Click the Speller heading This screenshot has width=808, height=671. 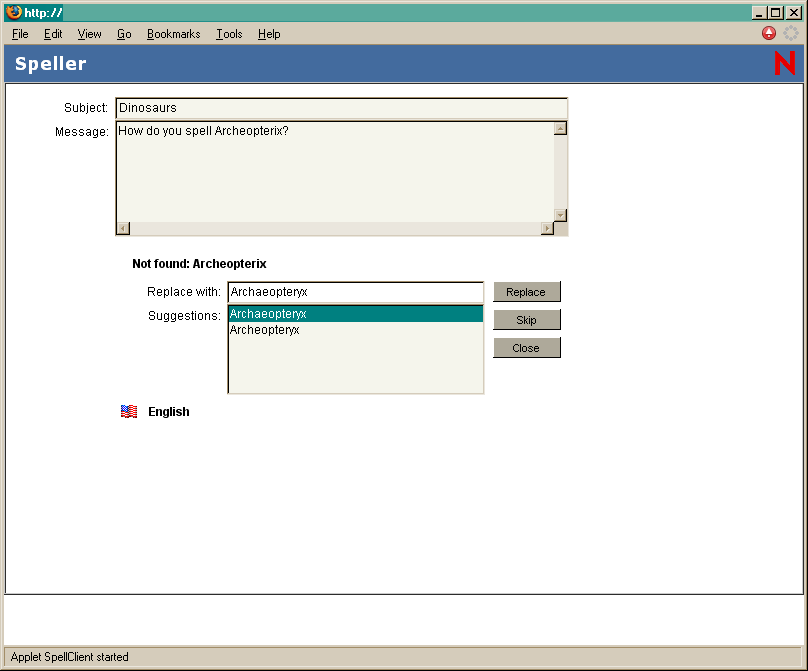[50, 64]
